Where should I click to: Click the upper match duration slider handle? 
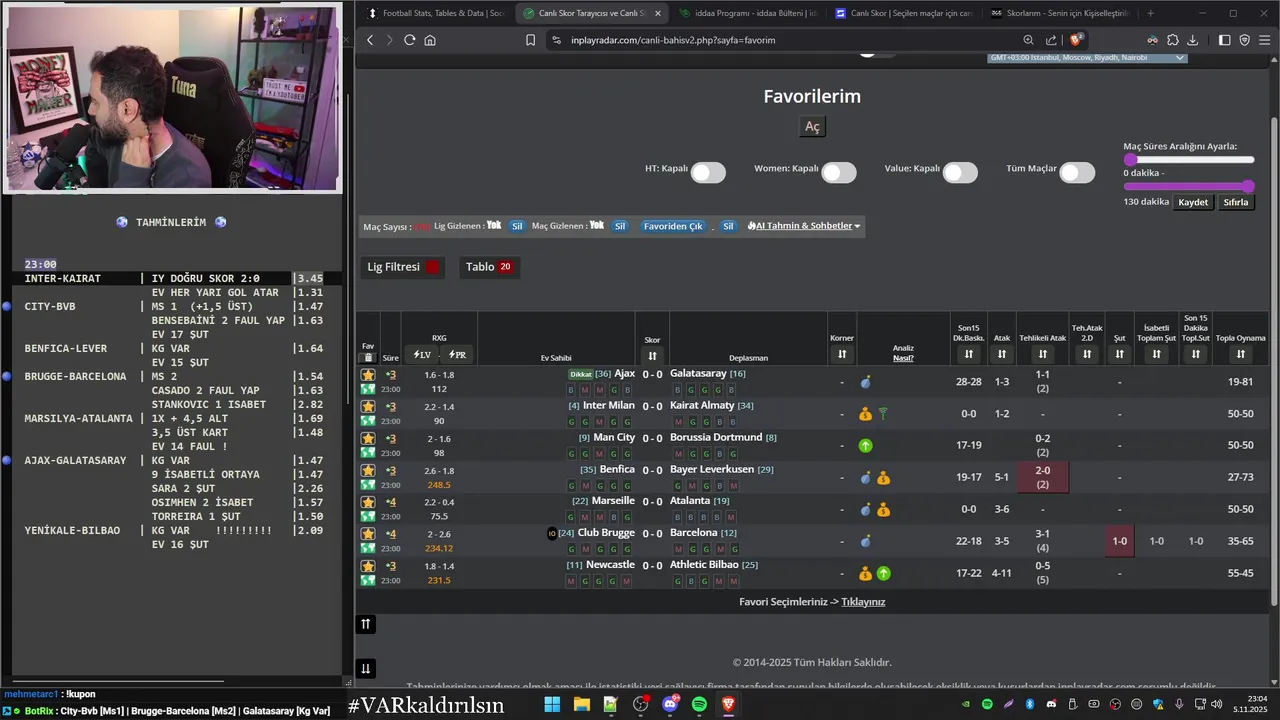point(1130,160)
